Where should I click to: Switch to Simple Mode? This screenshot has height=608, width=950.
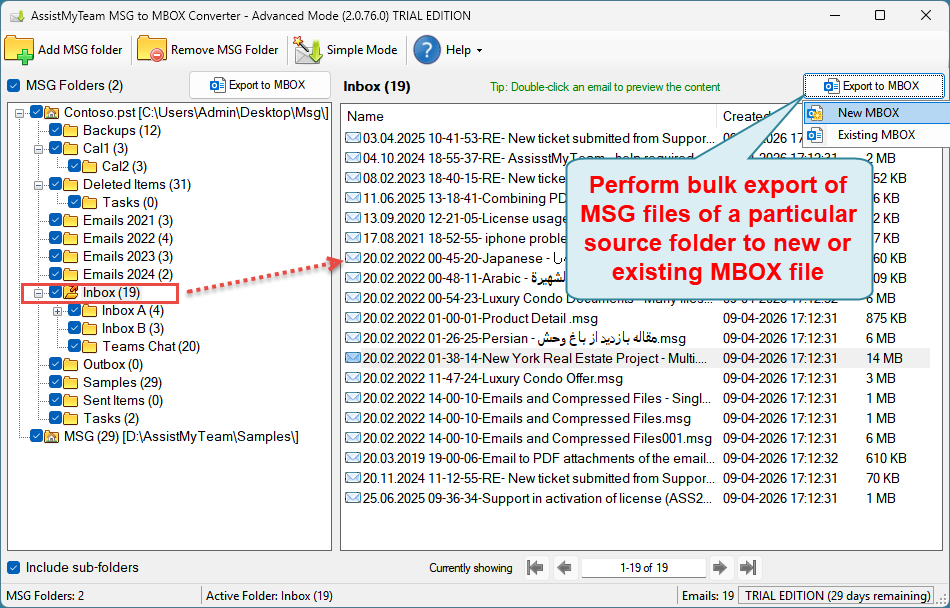[x=346, y=49]
